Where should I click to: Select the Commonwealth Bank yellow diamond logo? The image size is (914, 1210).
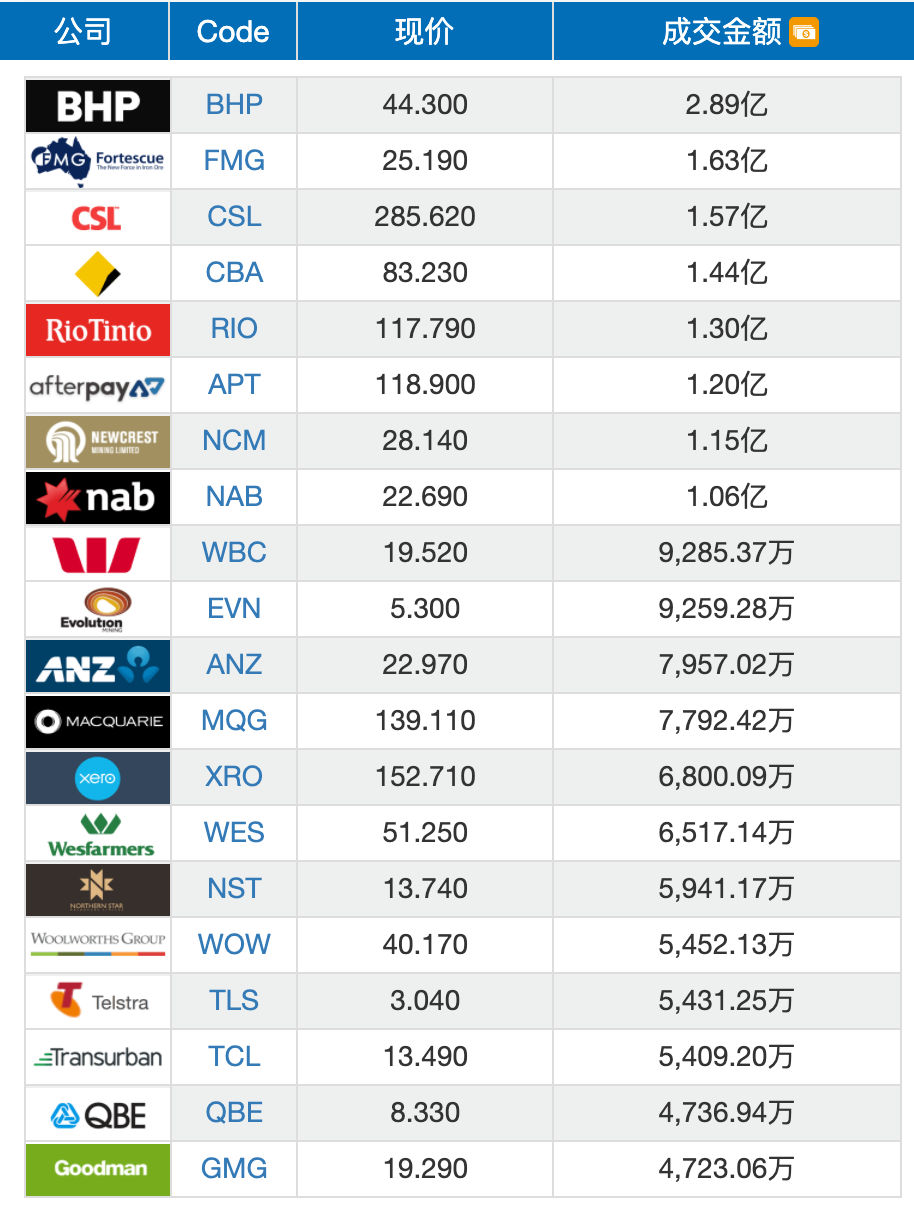point(98,274)
